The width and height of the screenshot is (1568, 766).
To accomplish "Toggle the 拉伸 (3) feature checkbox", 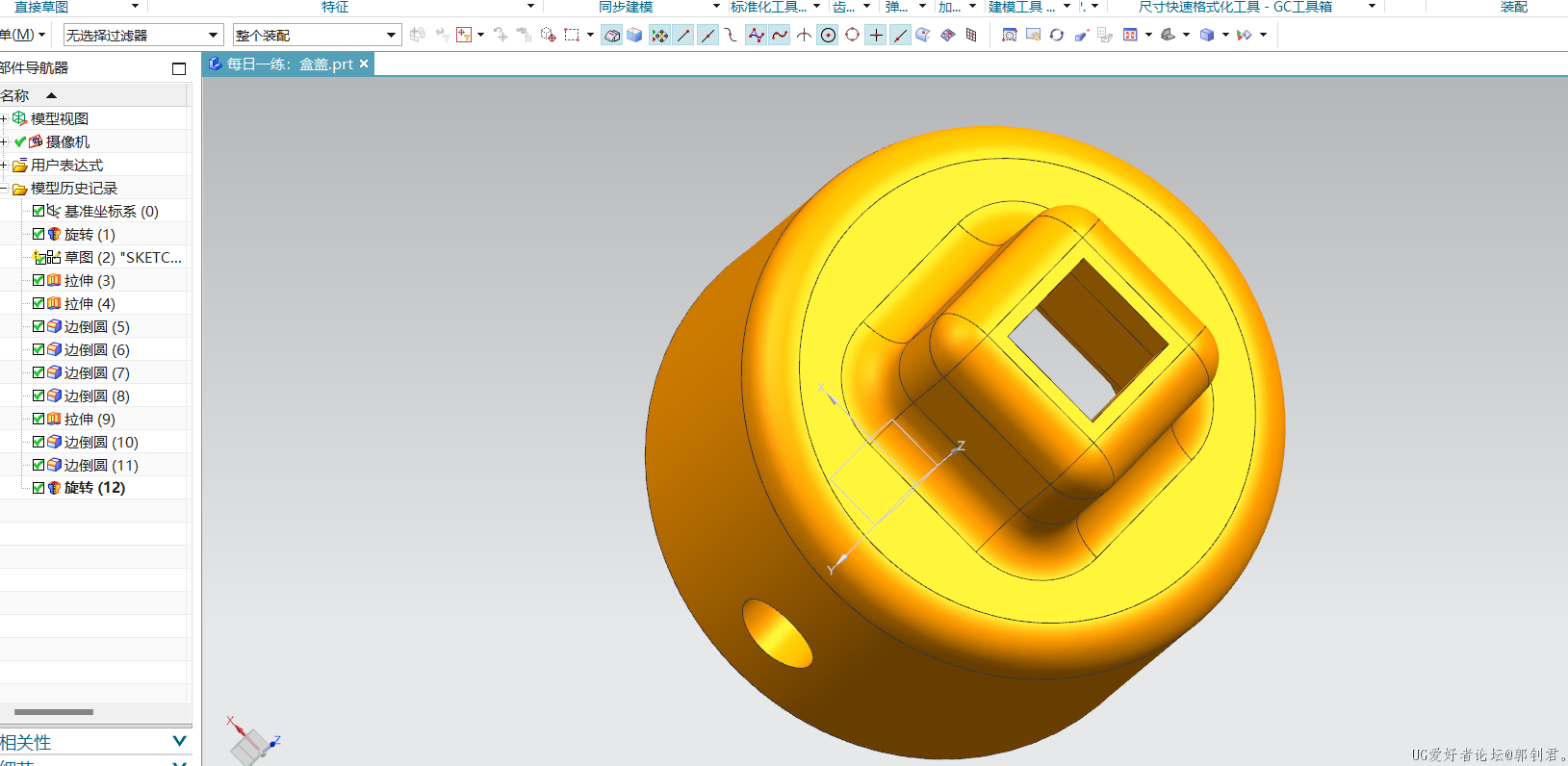I will click(39, 280).
